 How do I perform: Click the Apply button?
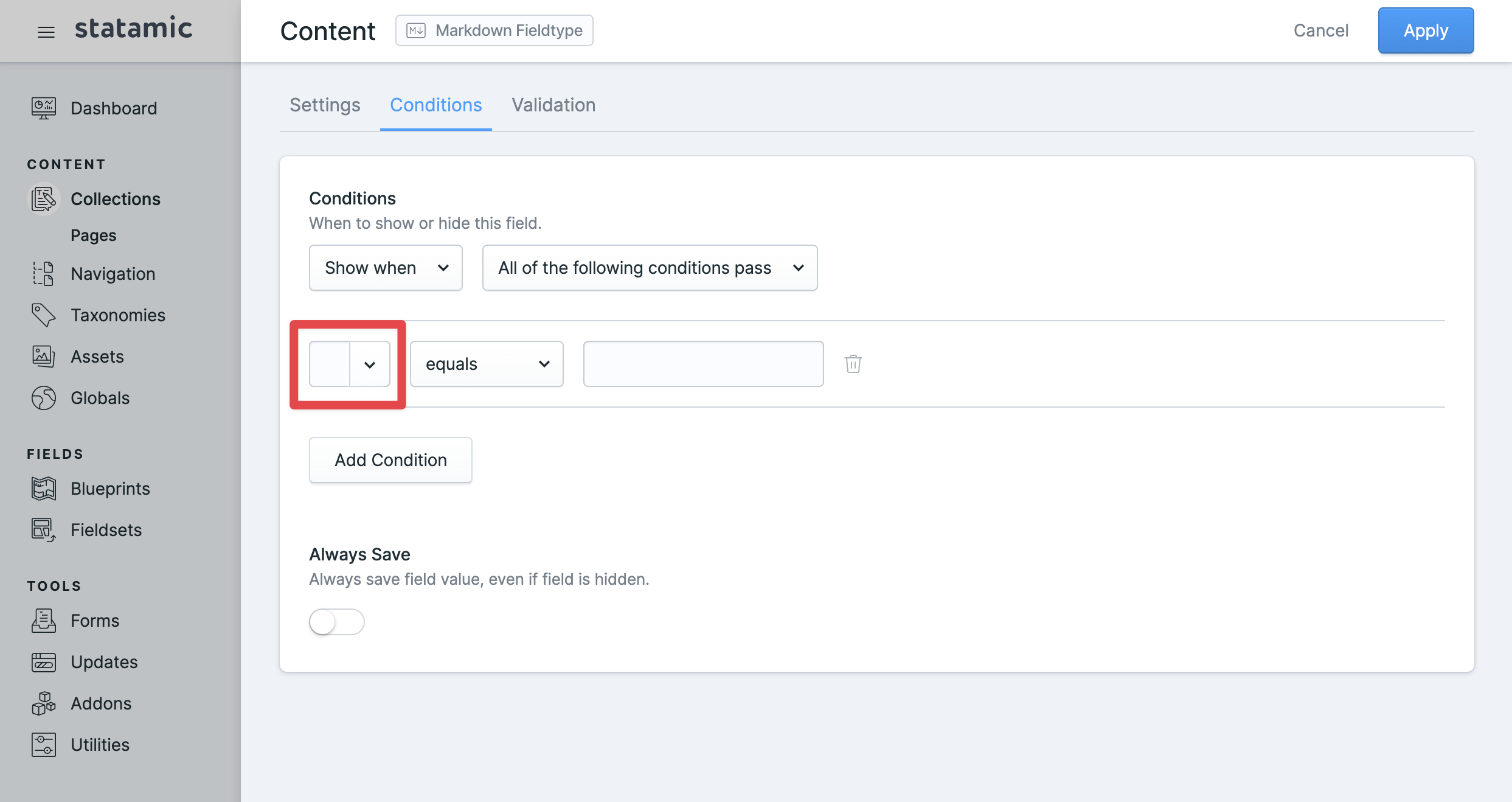pyautogui.click(x=1426, y=30)
